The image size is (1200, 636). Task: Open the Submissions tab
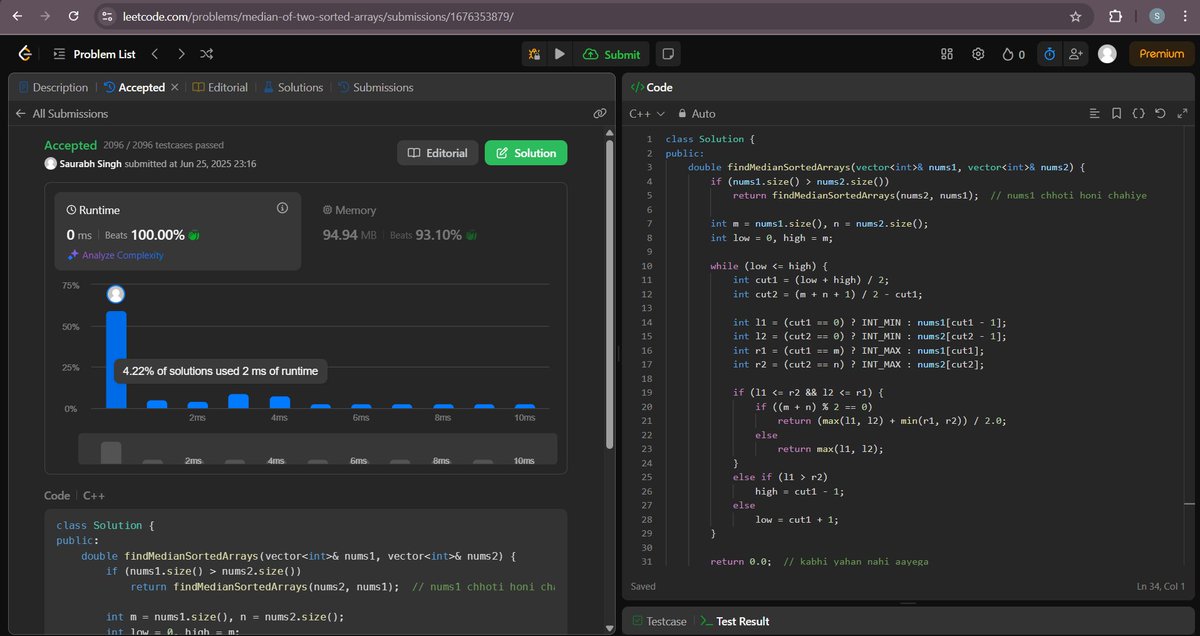(375, 87)
